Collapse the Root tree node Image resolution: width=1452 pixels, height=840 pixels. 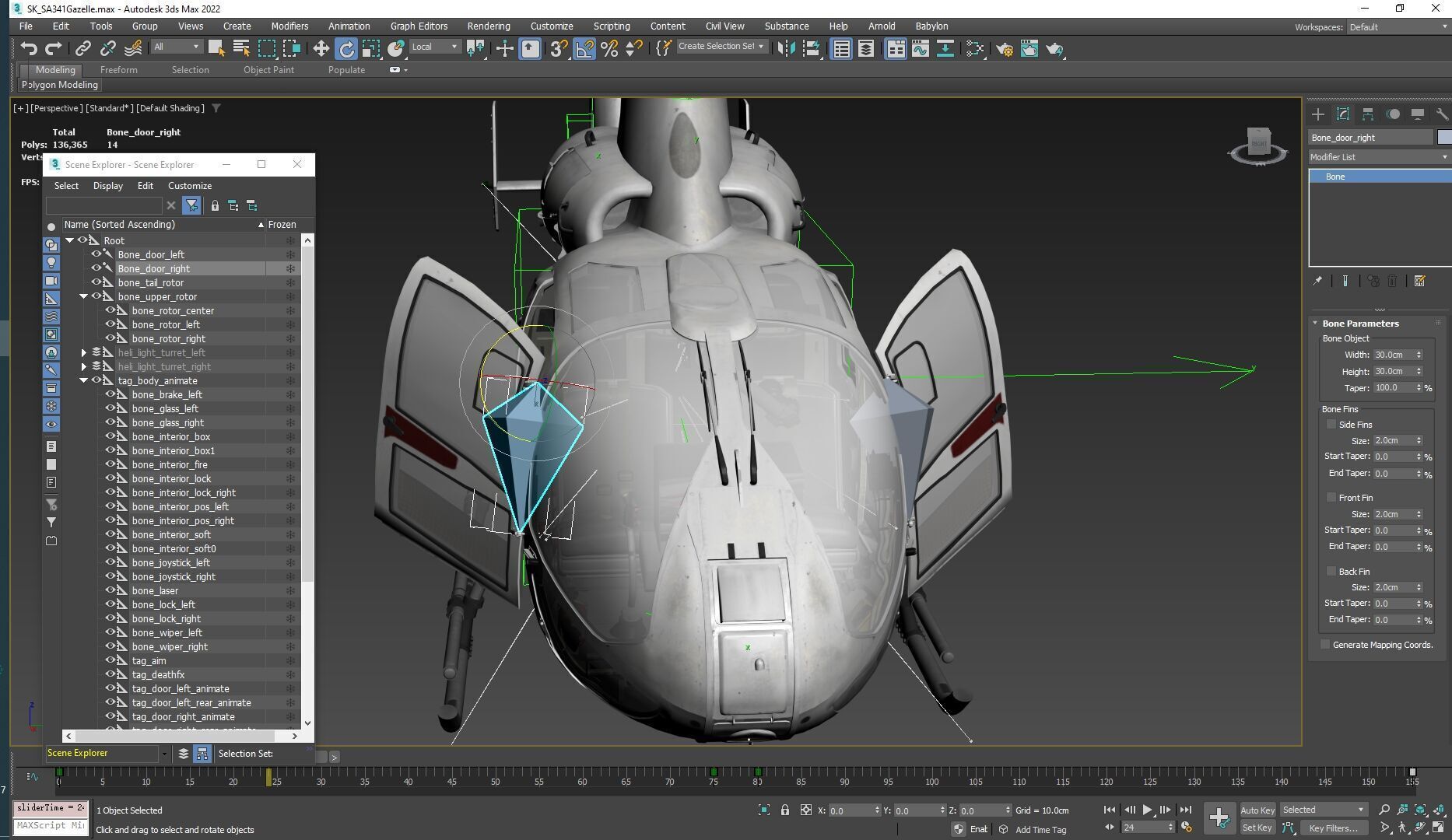pos(70,240)
